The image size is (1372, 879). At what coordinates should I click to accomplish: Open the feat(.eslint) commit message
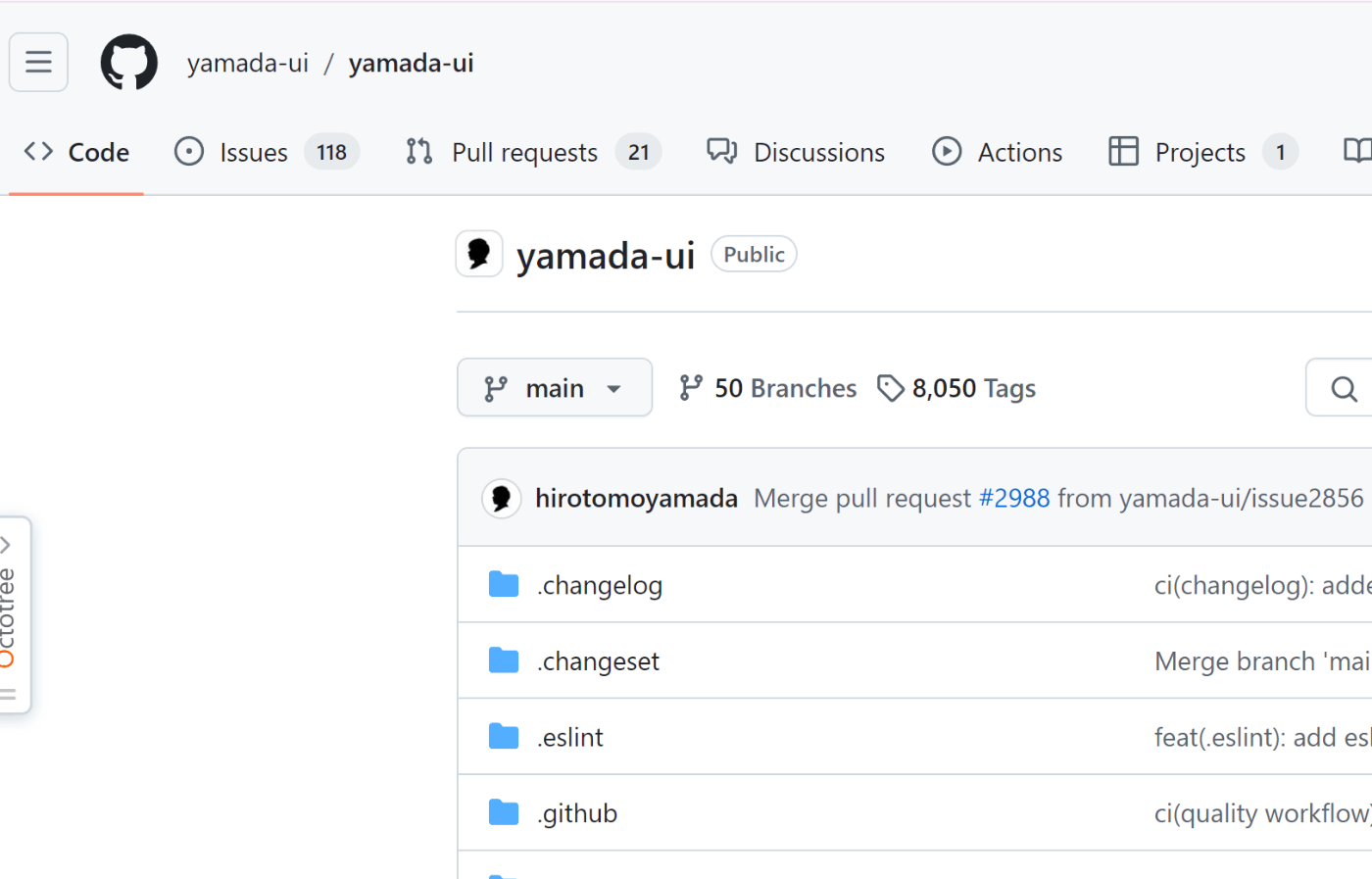coord(1263,737)
